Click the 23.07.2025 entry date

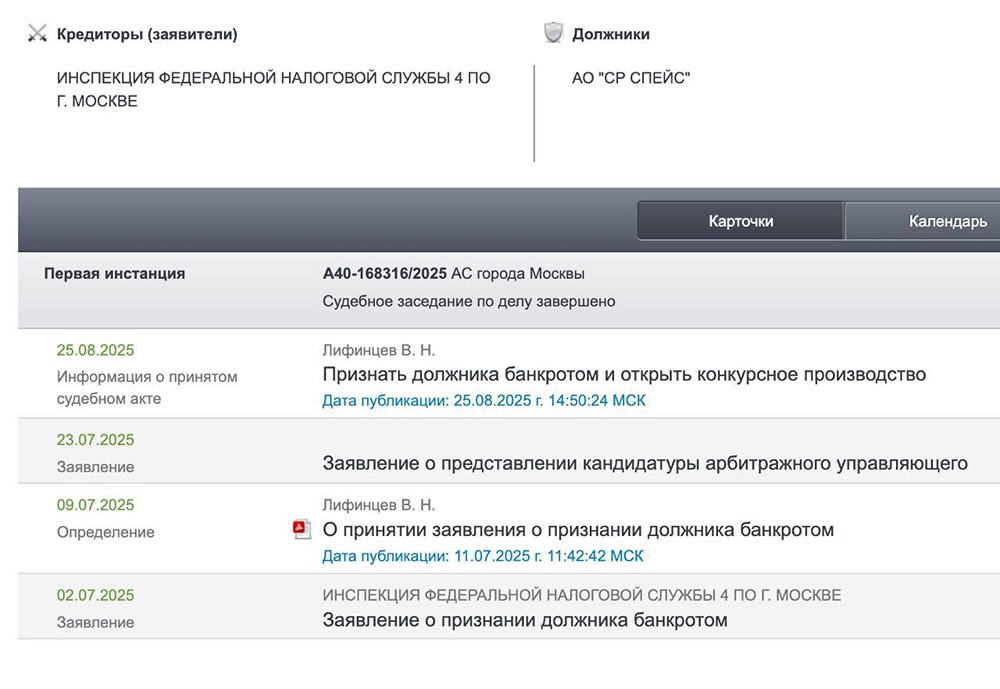tap(95, 440)
